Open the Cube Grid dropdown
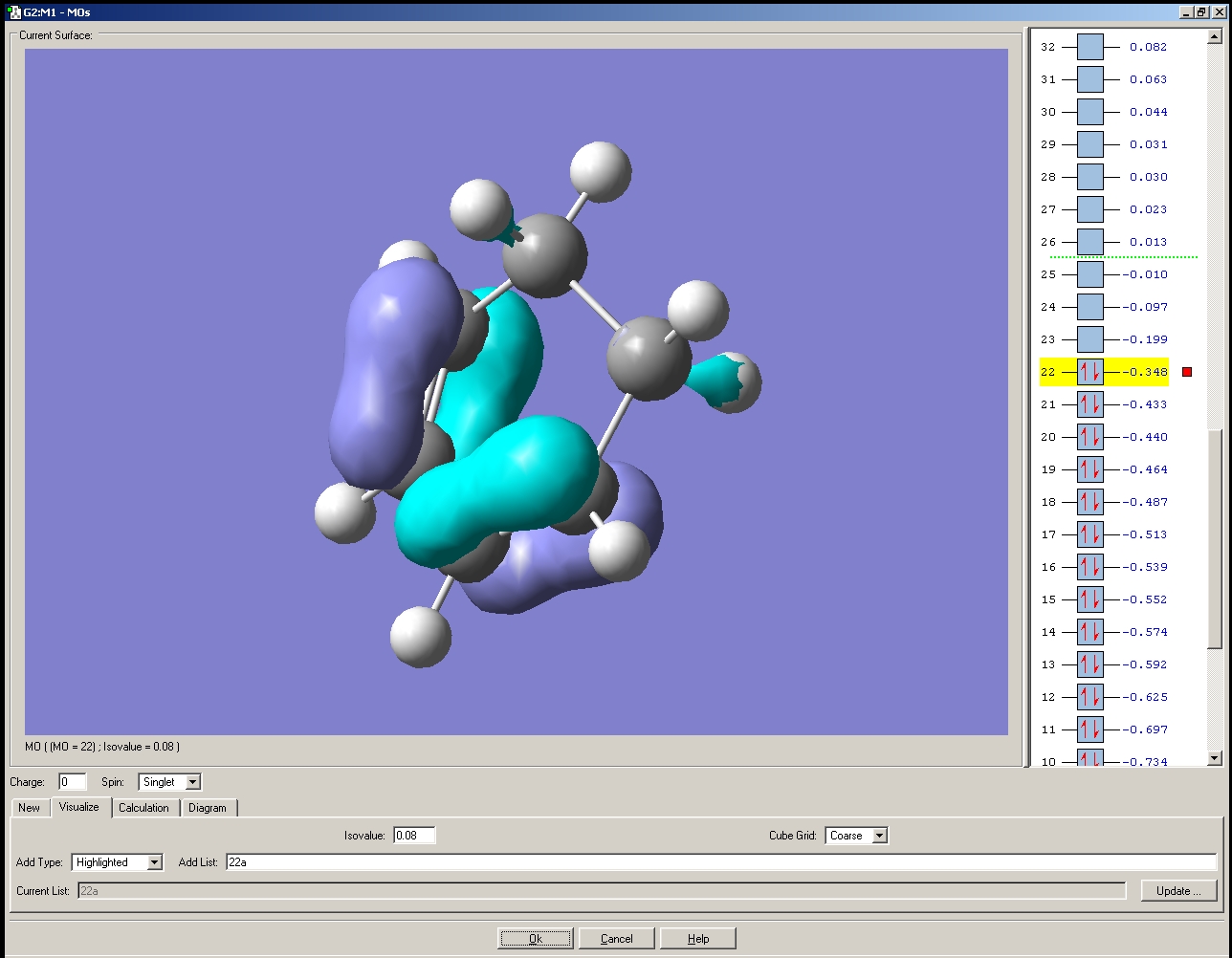Screen dimensions: 1232x958 point(880,836)
